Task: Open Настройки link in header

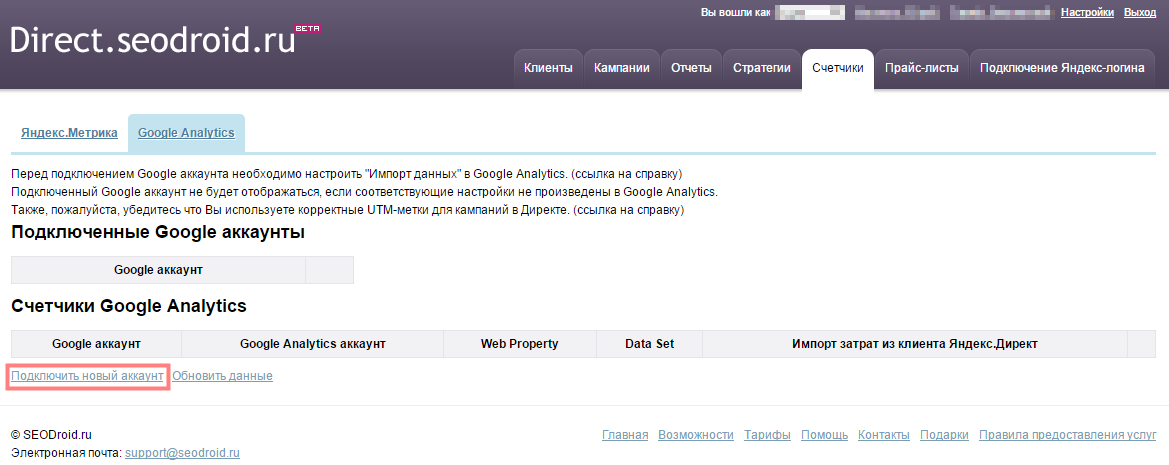Action: [x=1087, y=13]
